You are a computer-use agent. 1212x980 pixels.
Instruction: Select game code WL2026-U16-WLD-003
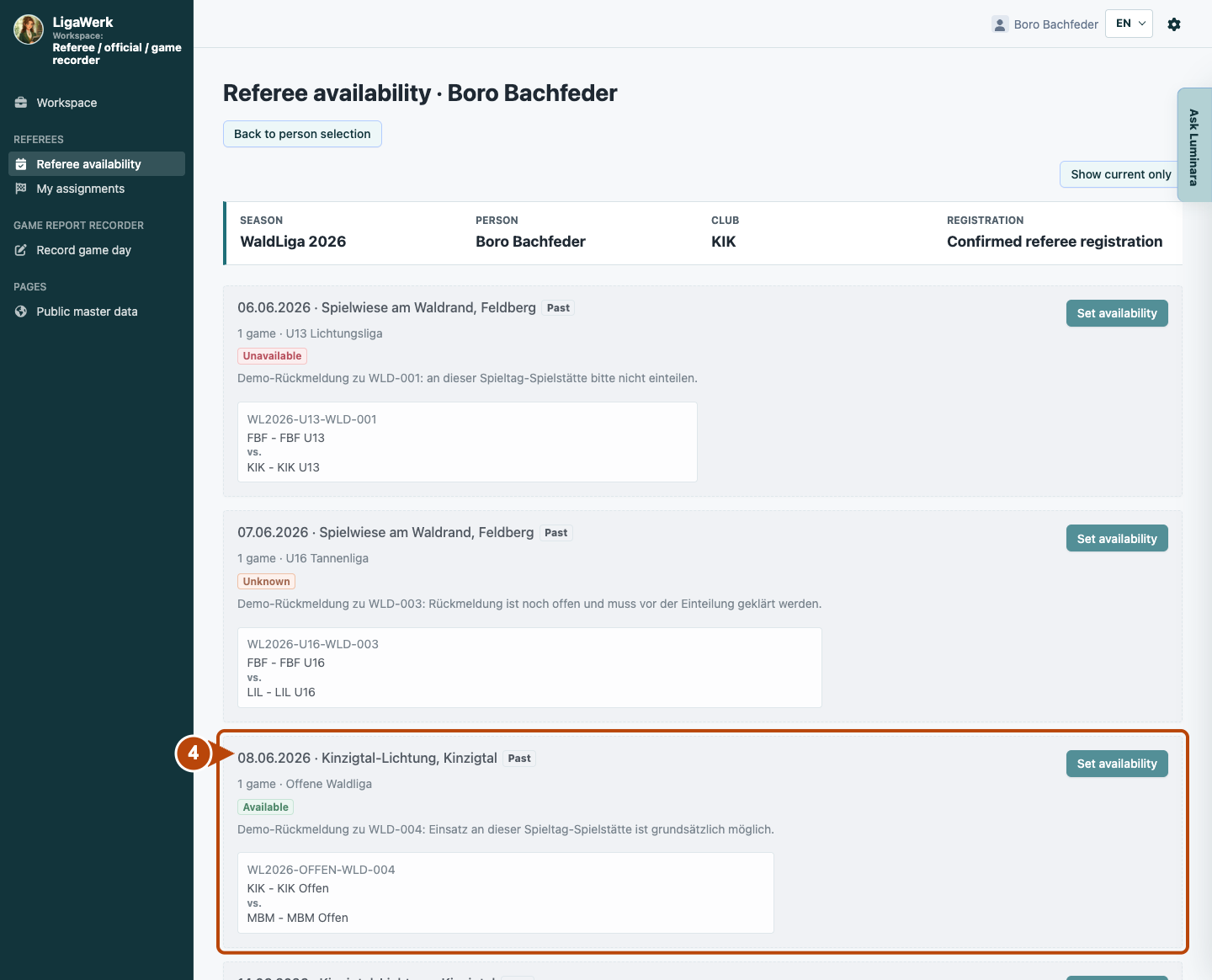pos(312,644)
